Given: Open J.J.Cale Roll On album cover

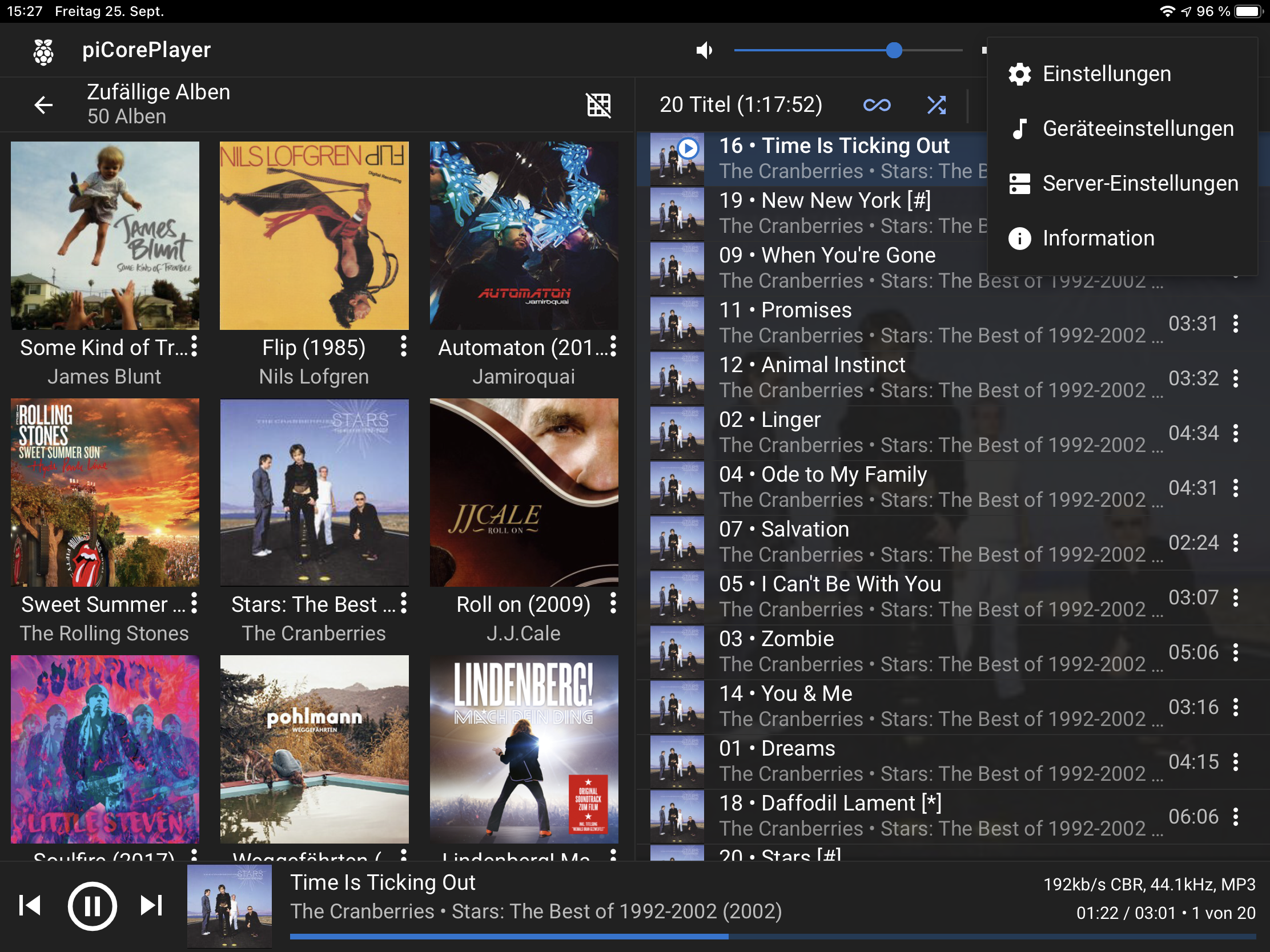Looking at the screenshot, I should tap(524, 493).
